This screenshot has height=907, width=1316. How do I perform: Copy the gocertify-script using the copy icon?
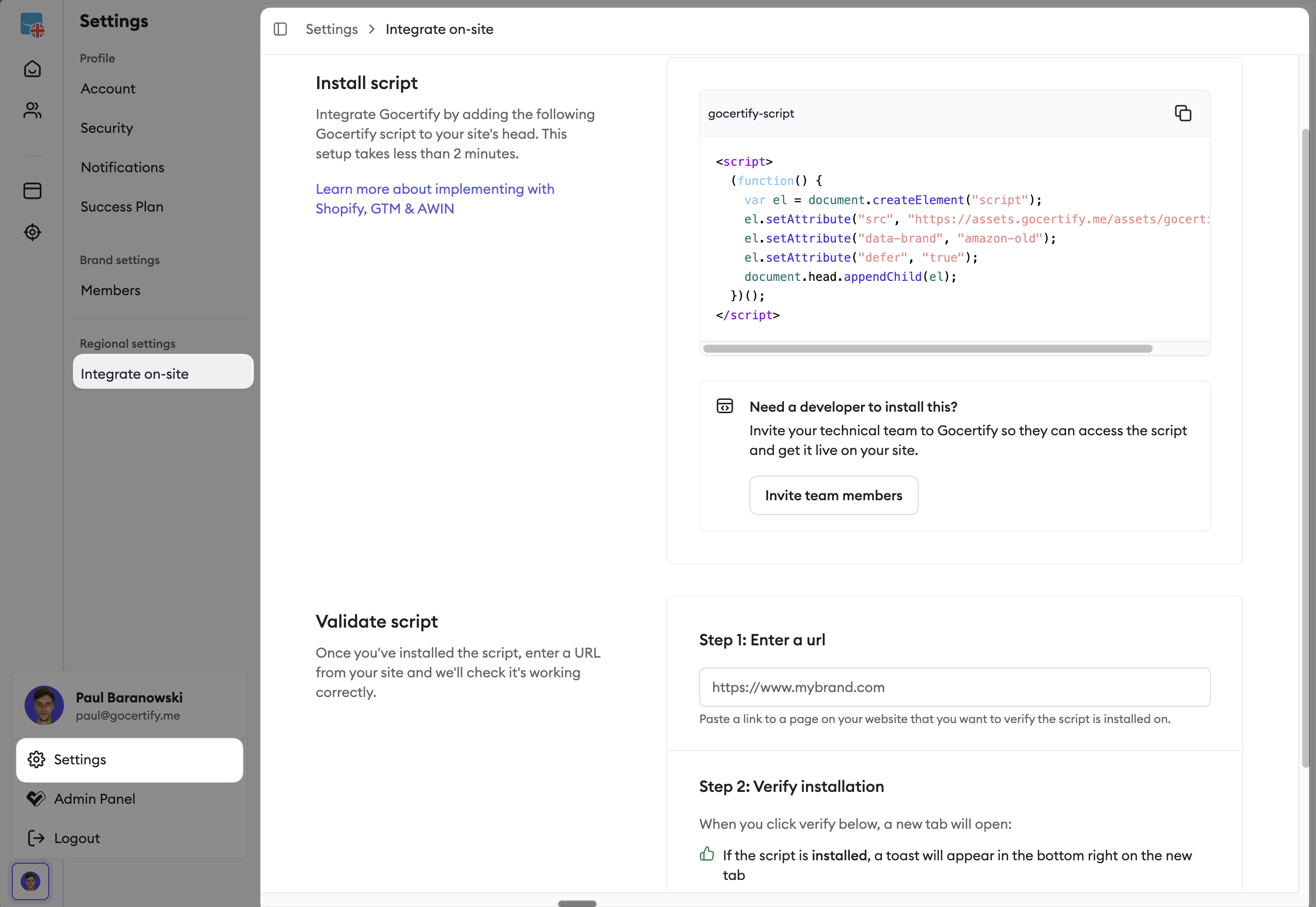pyautogui.click(x=1183, y=113)
